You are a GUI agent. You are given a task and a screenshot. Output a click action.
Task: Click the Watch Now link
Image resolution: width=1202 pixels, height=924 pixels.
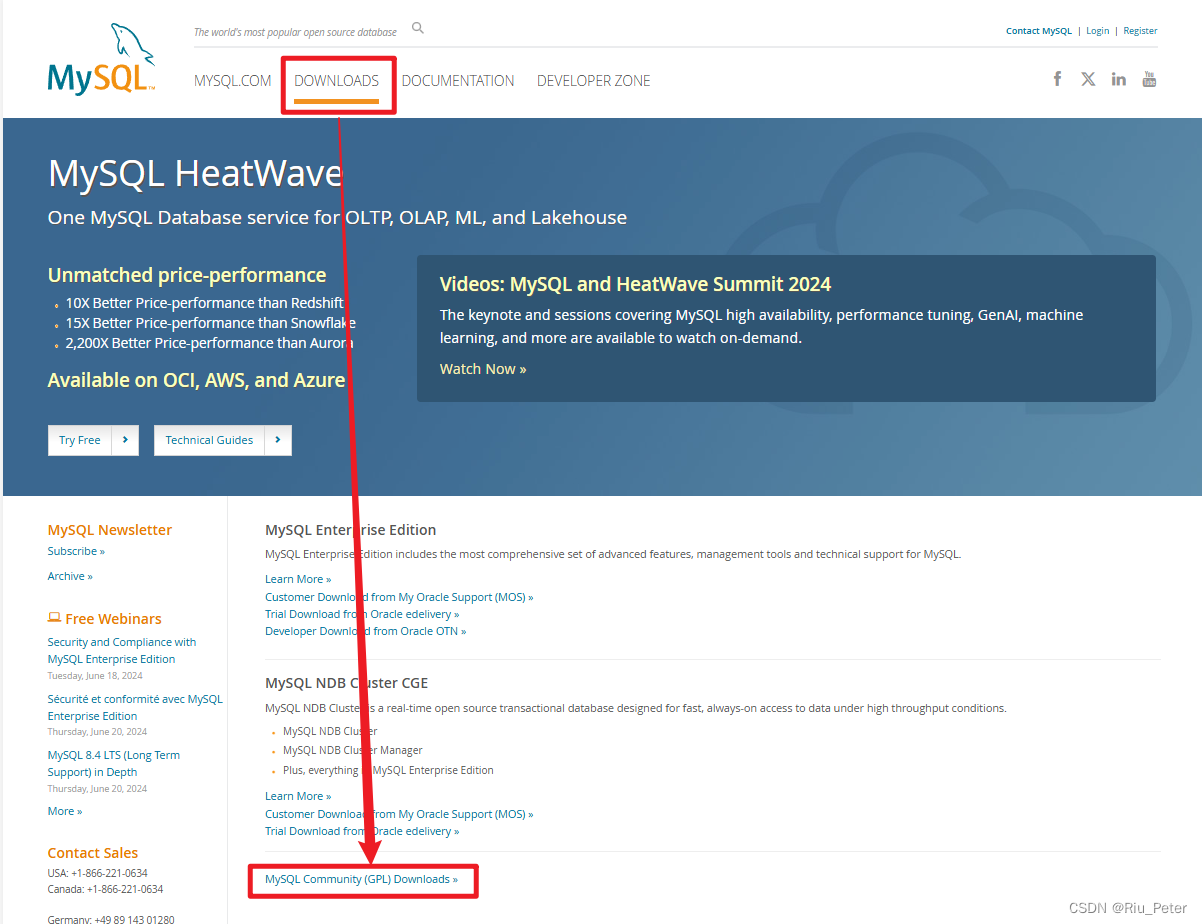483,369
